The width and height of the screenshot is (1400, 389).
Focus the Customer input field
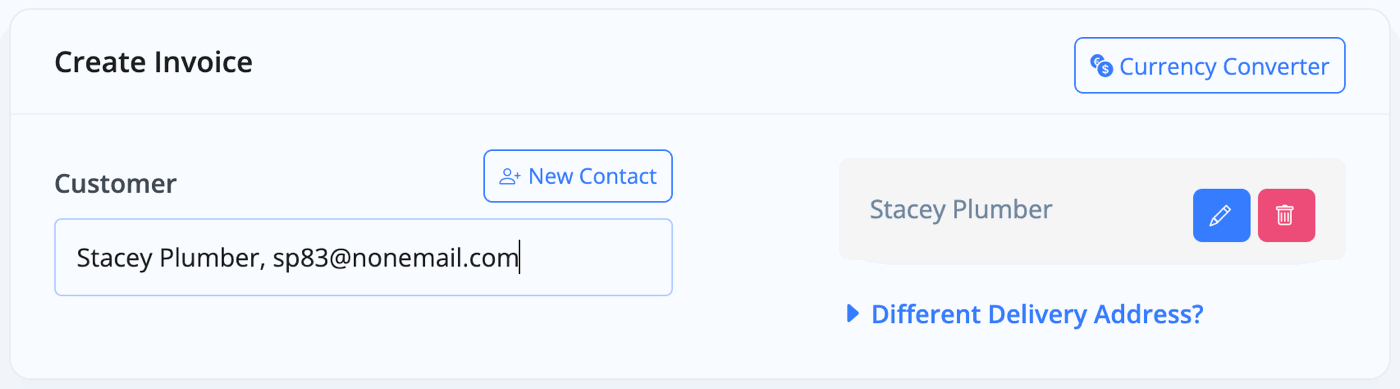click(363, 258)
